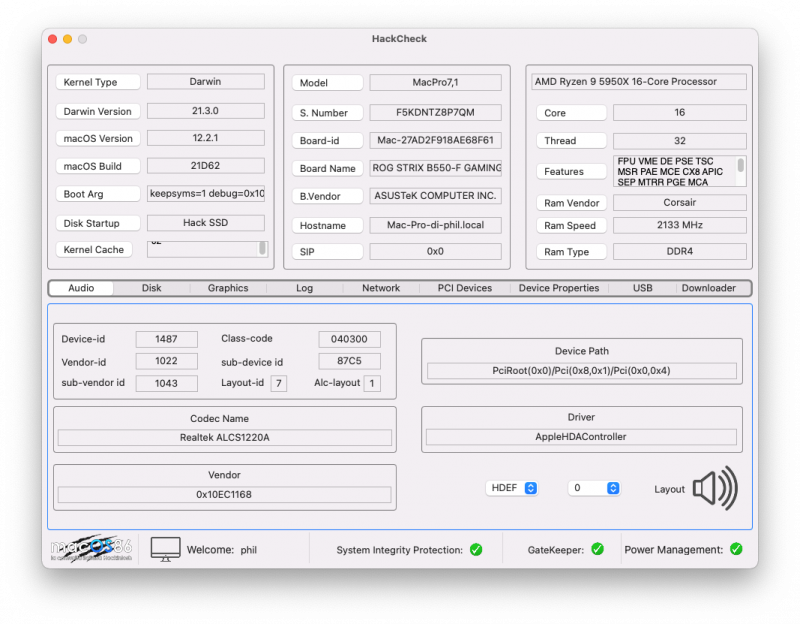Click the speaker Layout icon

point(714,488)
